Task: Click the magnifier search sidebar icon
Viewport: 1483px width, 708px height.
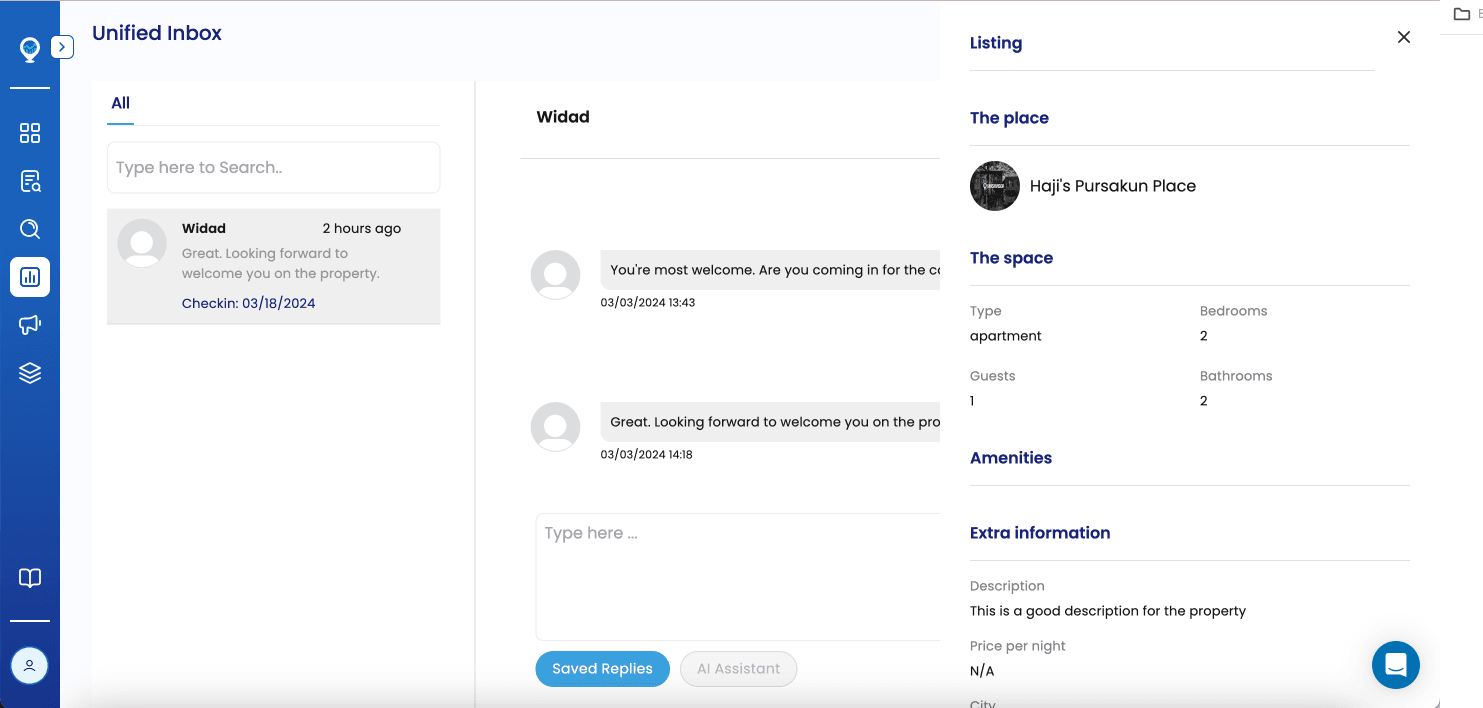Action: 30,229
